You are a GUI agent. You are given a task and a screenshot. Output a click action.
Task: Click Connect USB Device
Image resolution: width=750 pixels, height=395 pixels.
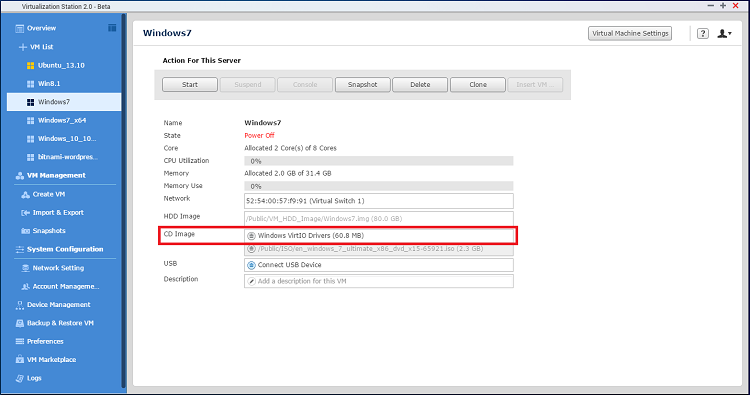(379, 265)
